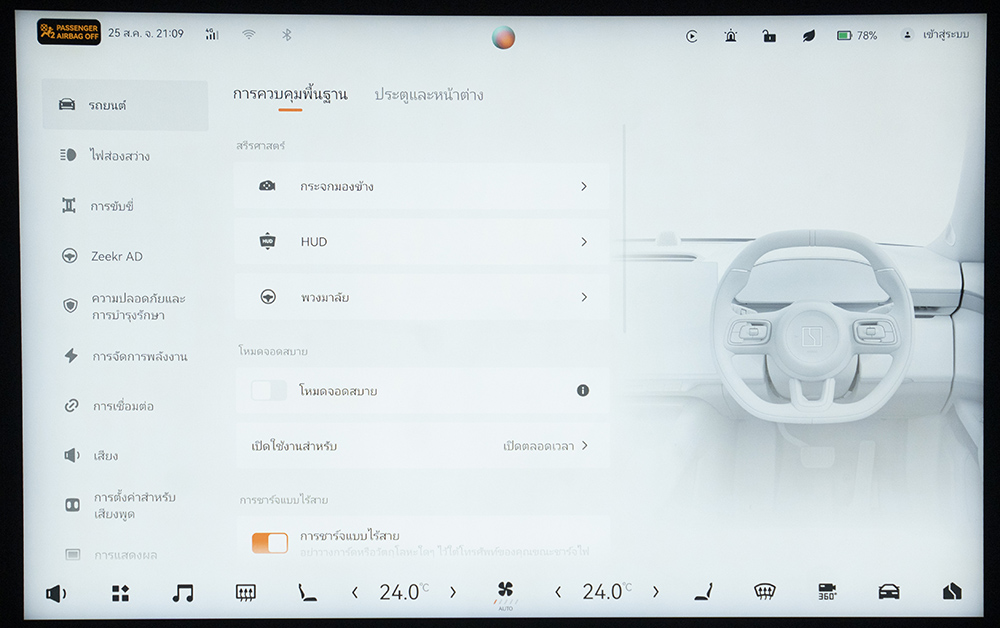Open the Zeekr AD settings section
This screenshot has width=1000, height=628.
pyautogui.click(x=117, y=256)
